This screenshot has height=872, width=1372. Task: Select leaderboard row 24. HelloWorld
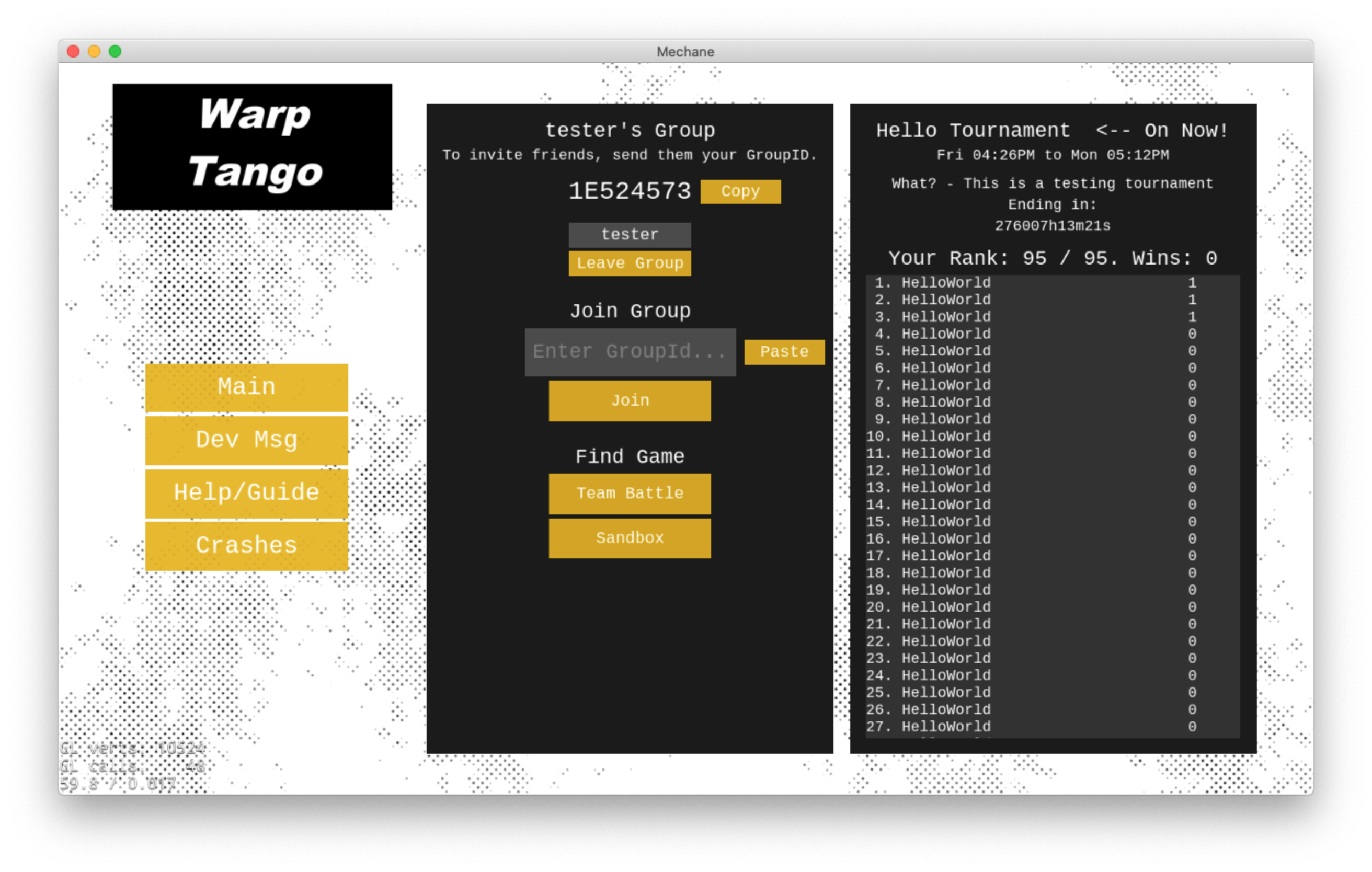coord(1053,676)
